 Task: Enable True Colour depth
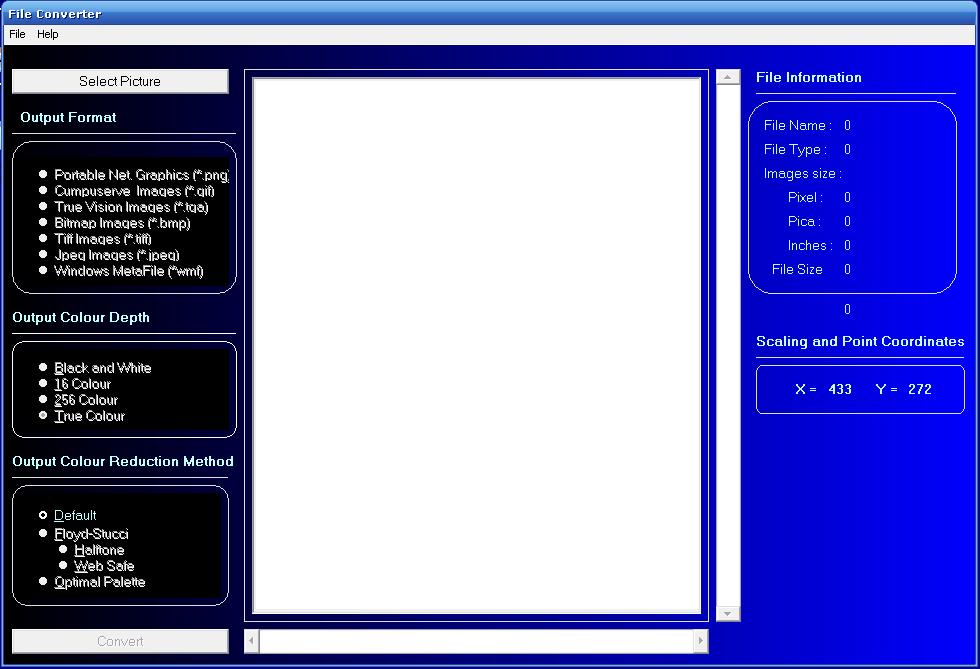click(x=43, y=416)
